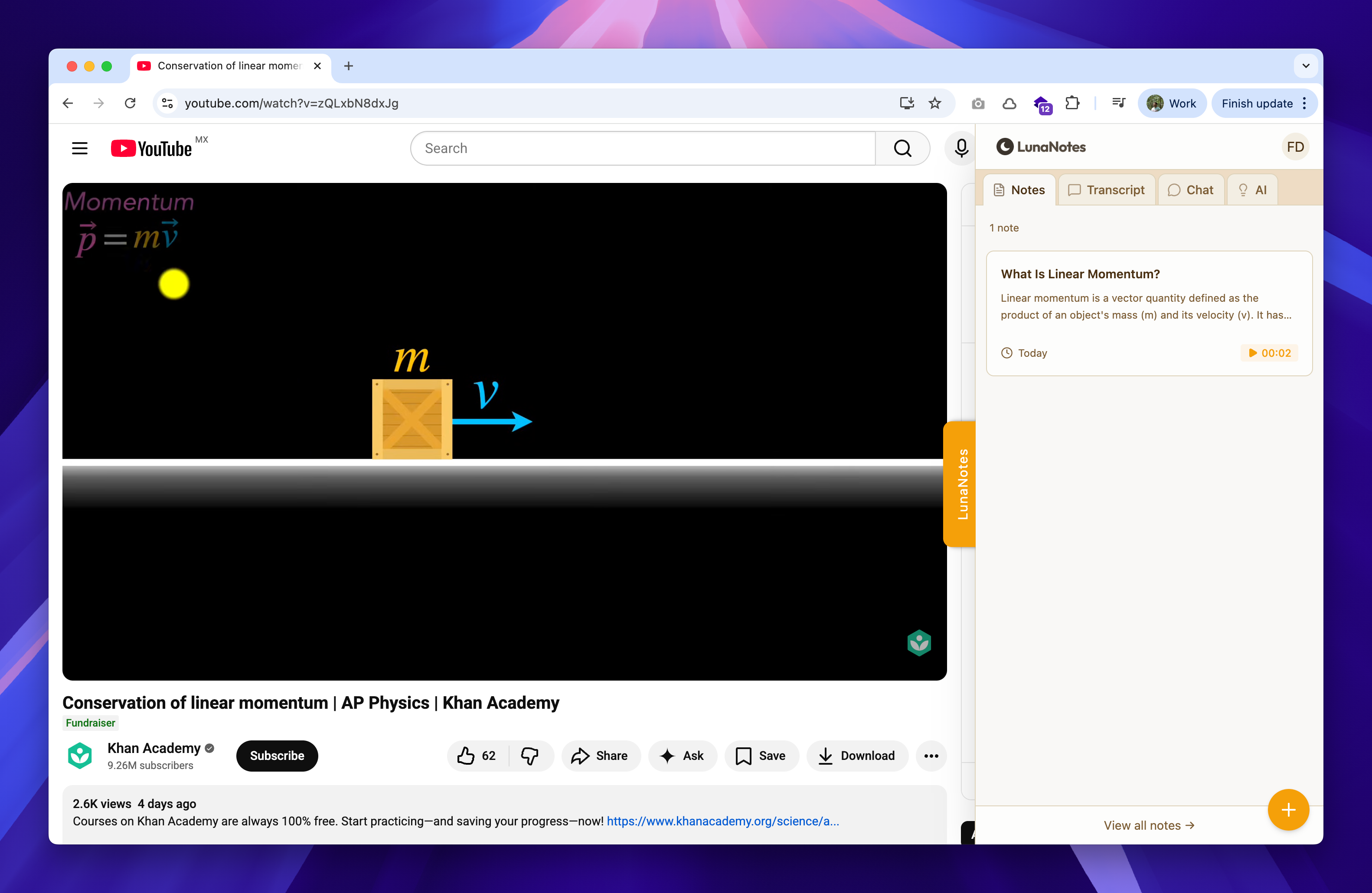
Task: Open the Chat tab in LunaNotes
Action: [1191, 189]
